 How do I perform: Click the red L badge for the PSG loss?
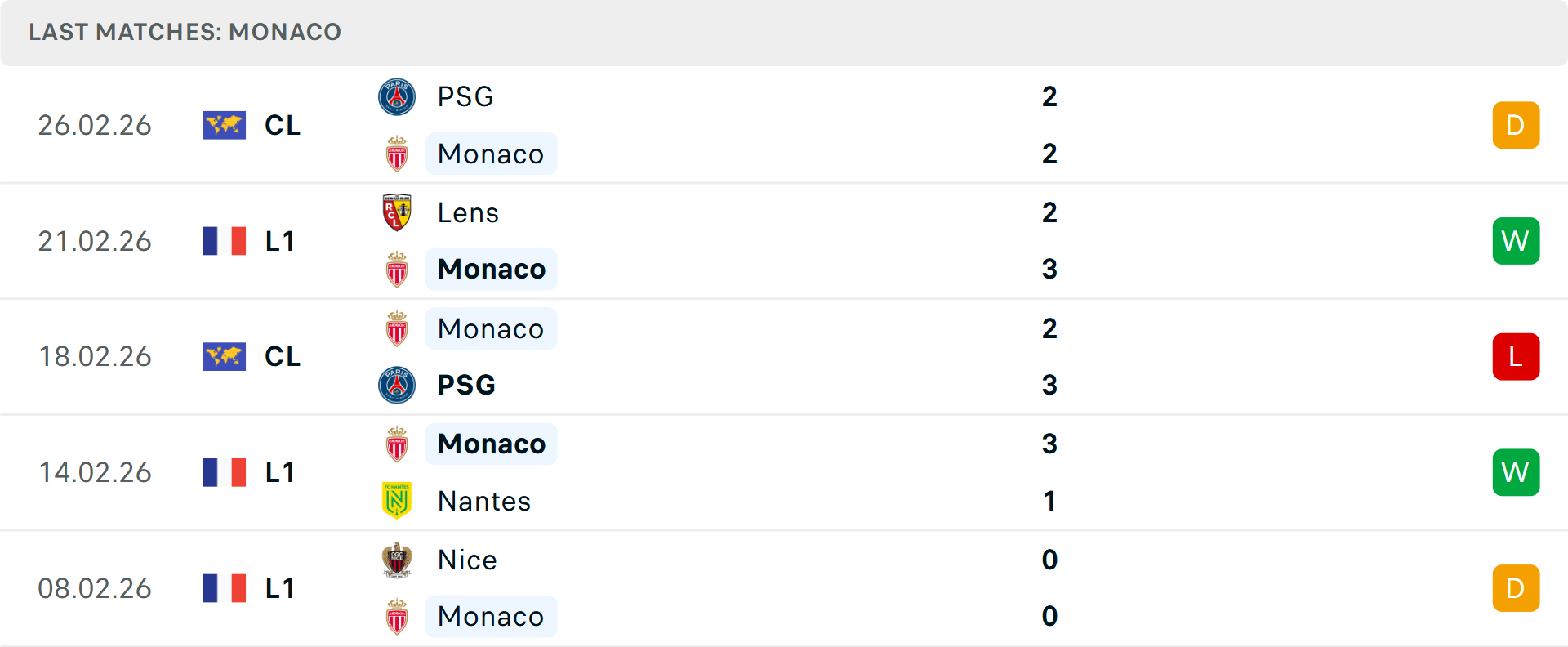point(1516,356)
